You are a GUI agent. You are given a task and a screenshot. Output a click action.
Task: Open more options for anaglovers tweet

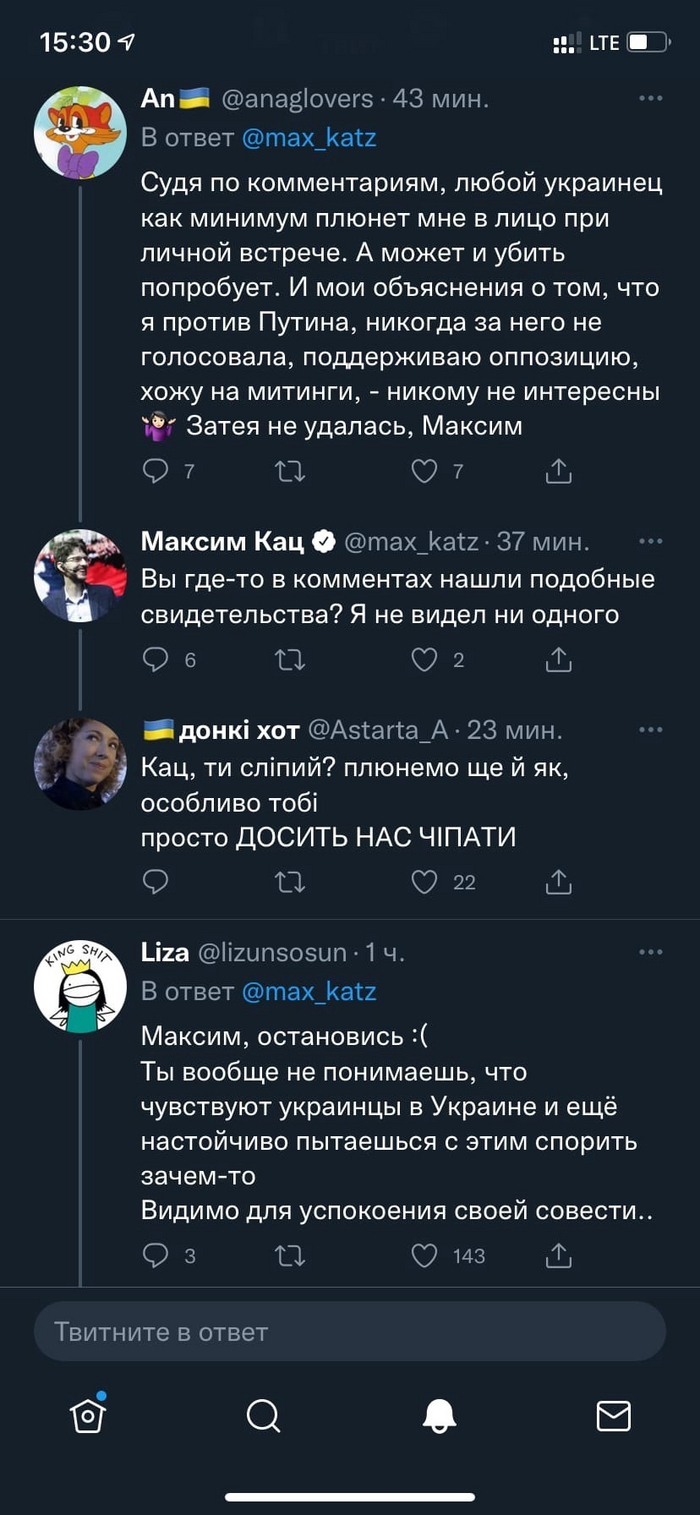click(x=650, y=98)
